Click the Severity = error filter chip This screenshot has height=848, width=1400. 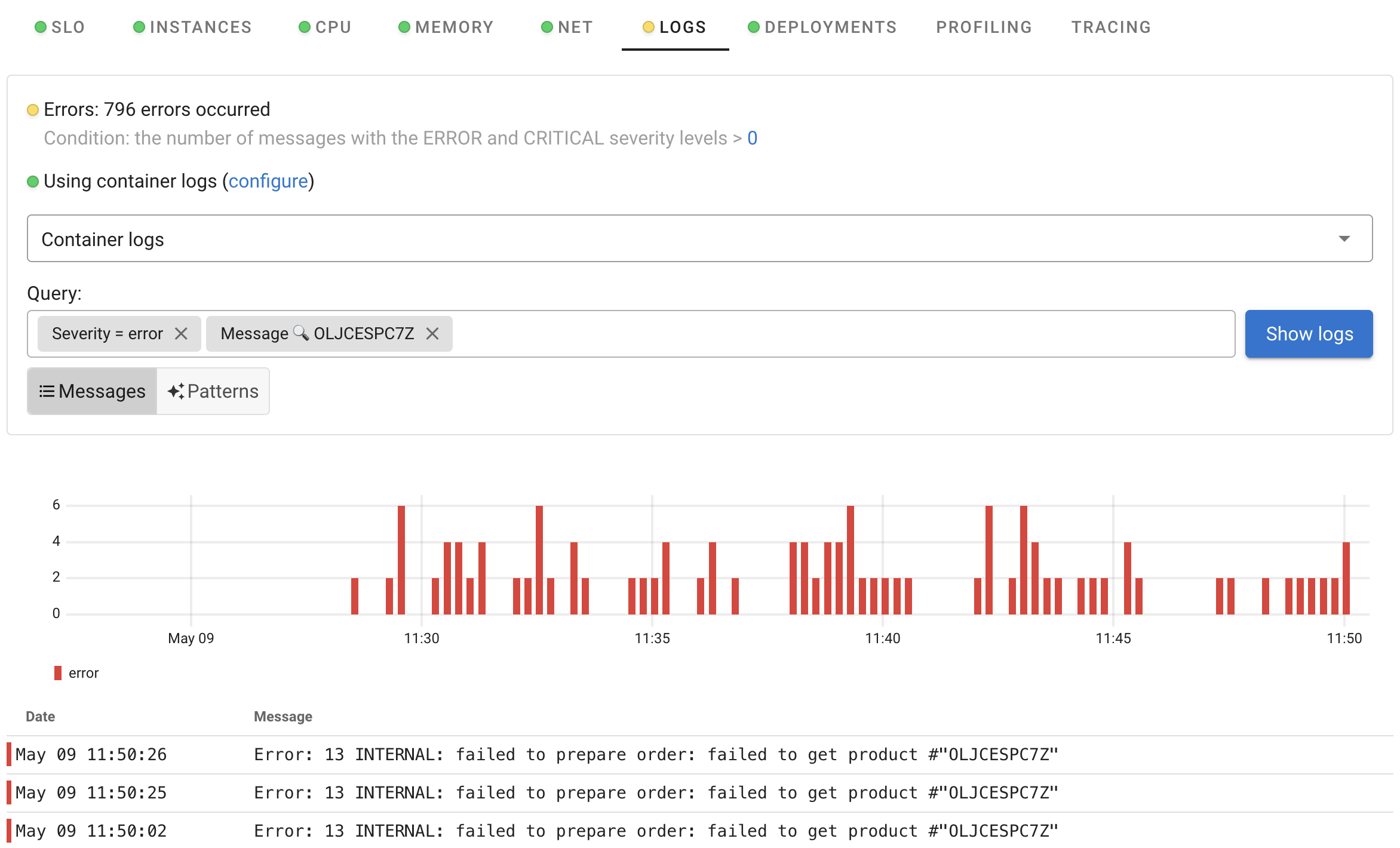[119, 333]
